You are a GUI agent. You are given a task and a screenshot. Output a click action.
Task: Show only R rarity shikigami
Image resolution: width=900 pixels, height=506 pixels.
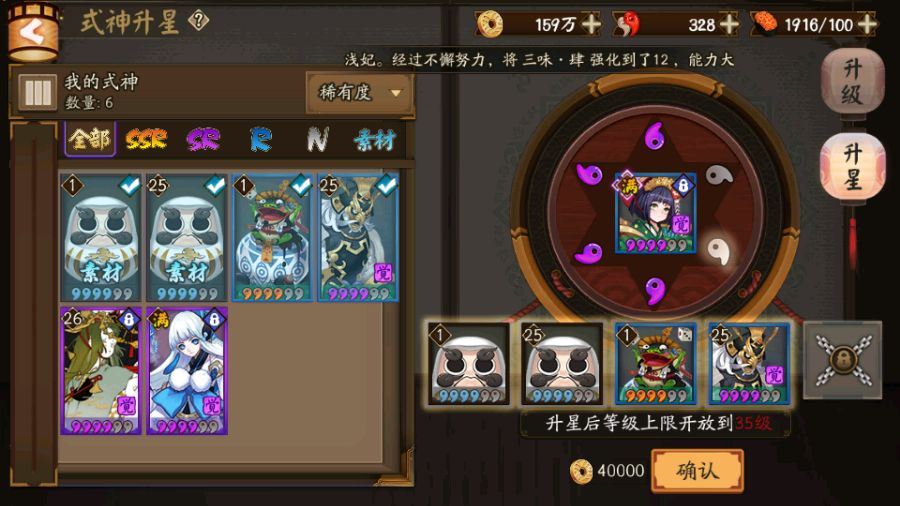click(261, 139)
